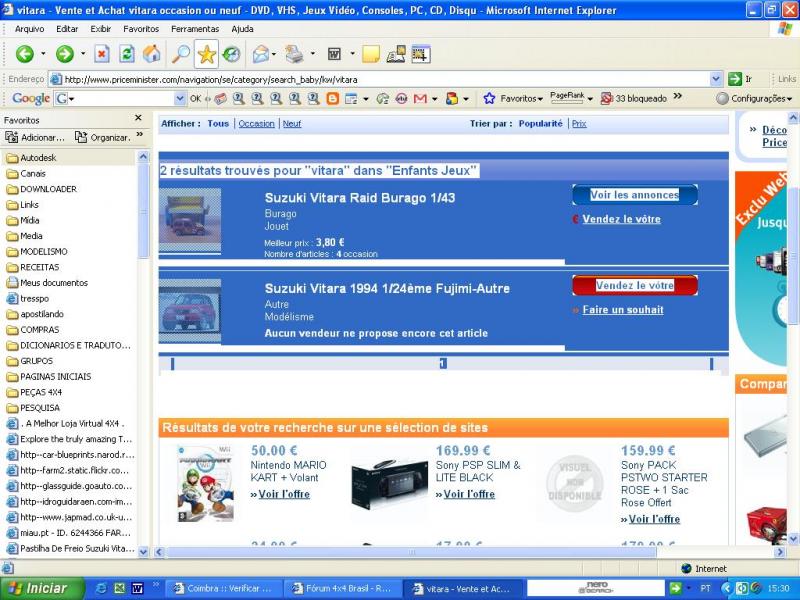800x600 pixels.
Task: Open the DOWNLOADER favorites folder
Action: pos(48,189)
